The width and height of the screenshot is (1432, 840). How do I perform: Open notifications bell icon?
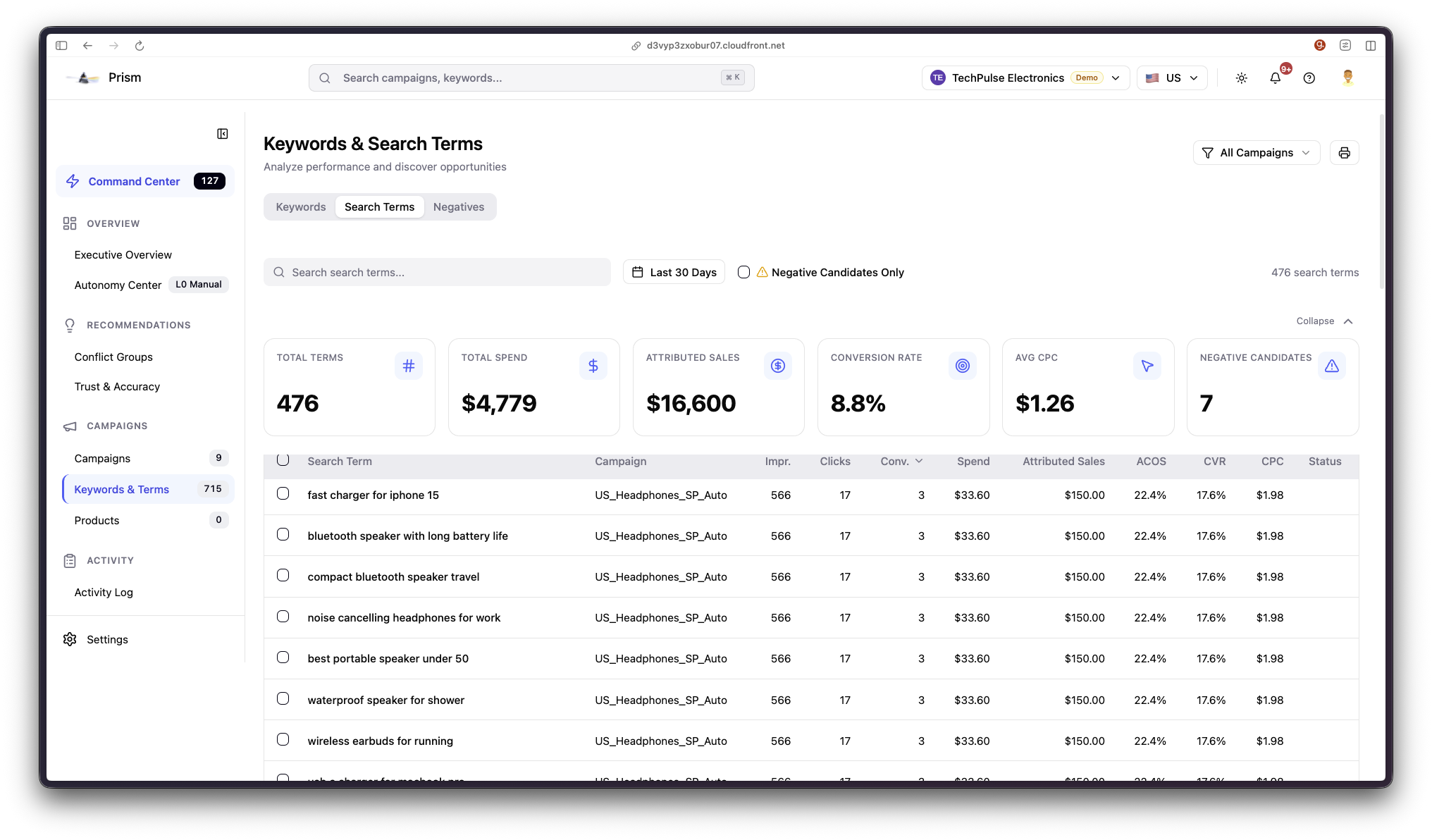(x=1275, y=78)
